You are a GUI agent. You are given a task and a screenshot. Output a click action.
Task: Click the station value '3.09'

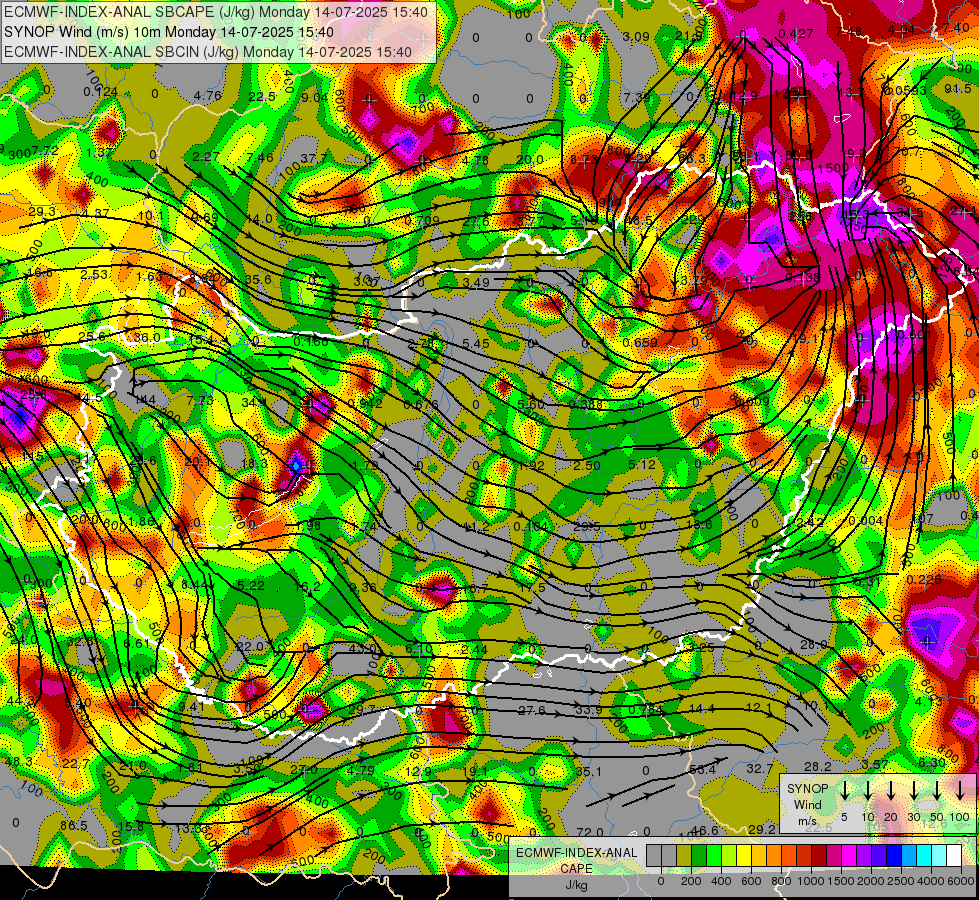point(636,37)
